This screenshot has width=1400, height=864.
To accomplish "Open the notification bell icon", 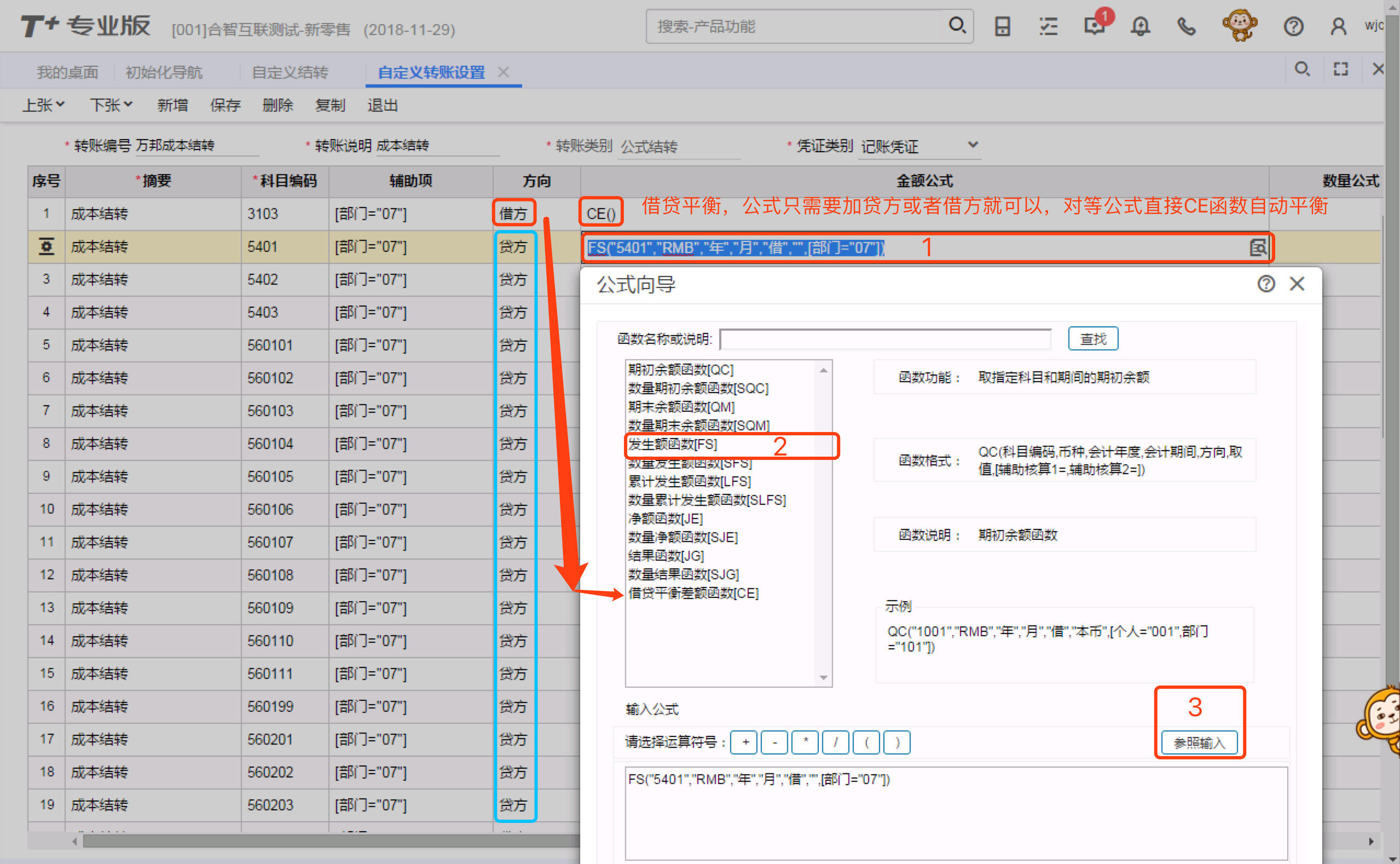I will 1140,26.
